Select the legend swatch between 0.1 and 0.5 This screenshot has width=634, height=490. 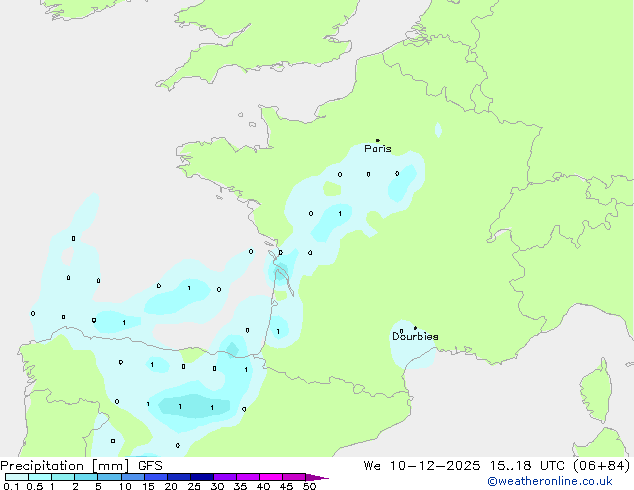(x=17, y=477)
